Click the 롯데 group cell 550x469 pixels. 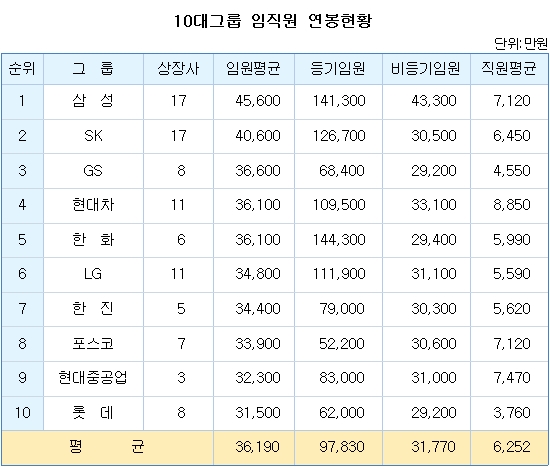[93, 413]
